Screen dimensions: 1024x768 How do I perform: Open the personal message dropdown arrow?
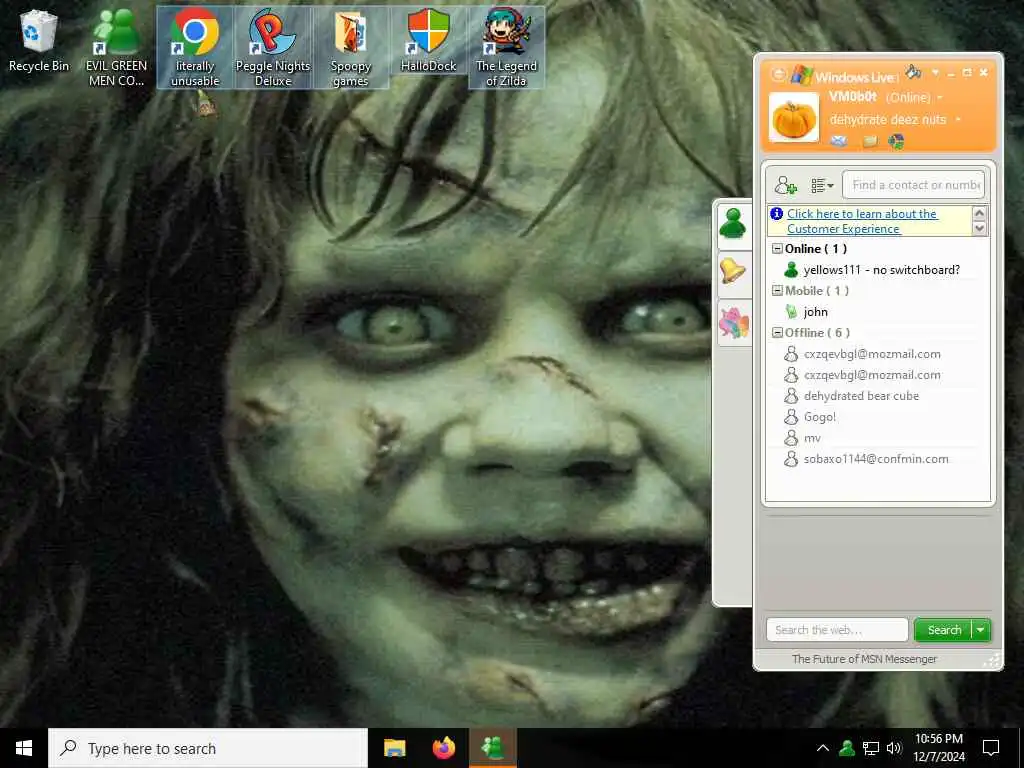pyautogui.click(x=958, y=120)
